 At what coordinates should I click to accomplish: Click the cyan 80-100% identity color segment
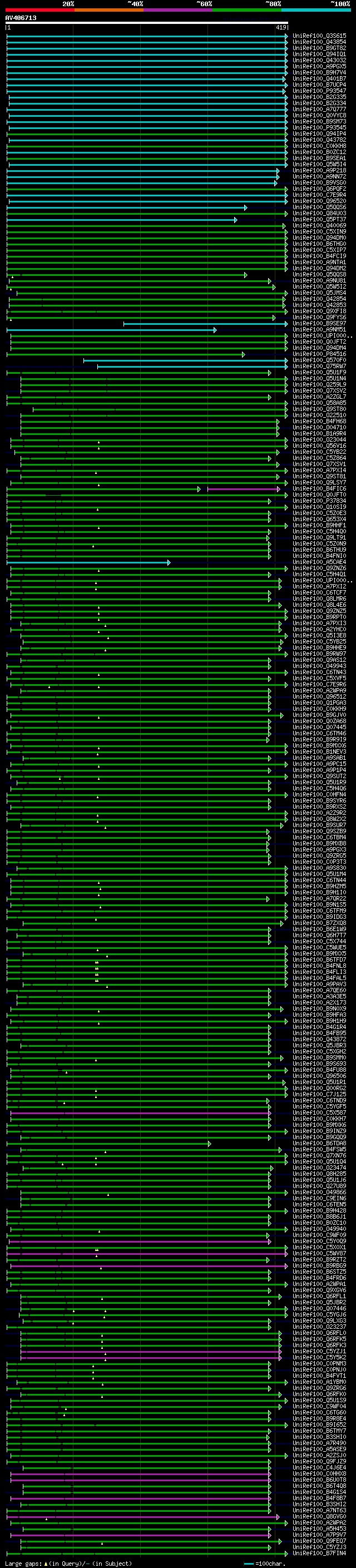click(x=316, y=10)
